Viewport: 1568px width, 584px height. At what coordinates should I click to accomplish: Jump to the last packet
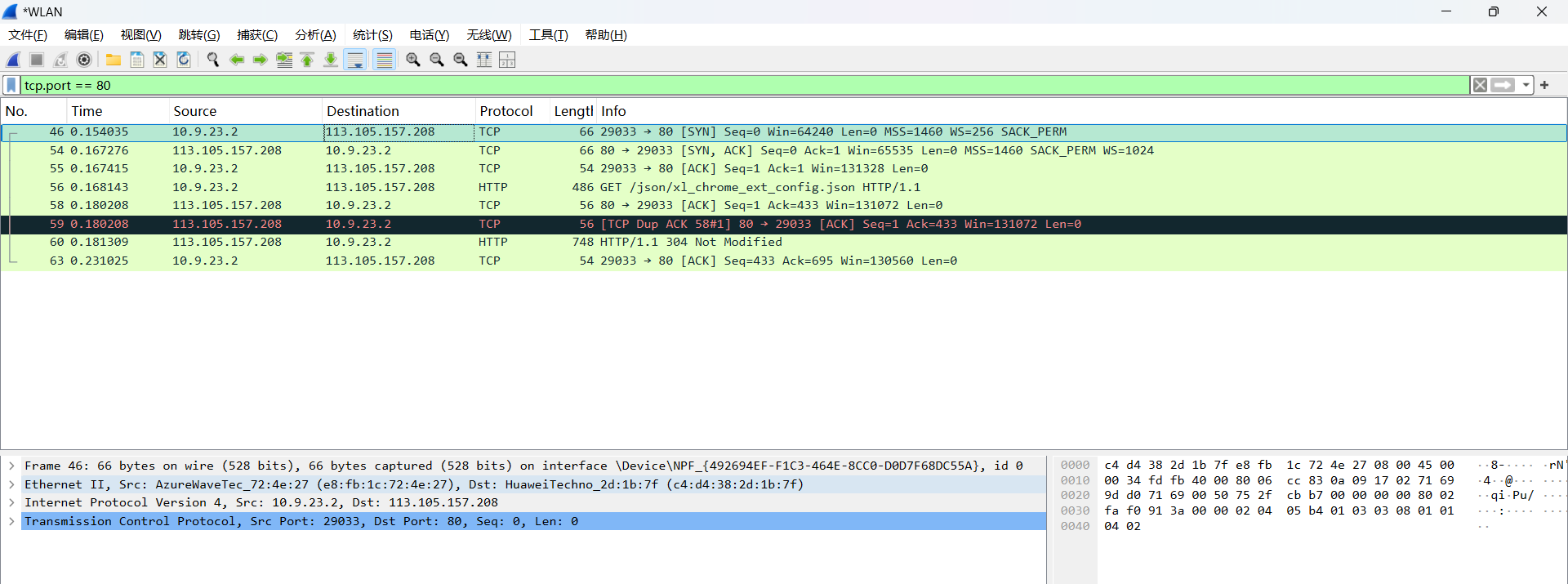[x=331, y=60]
